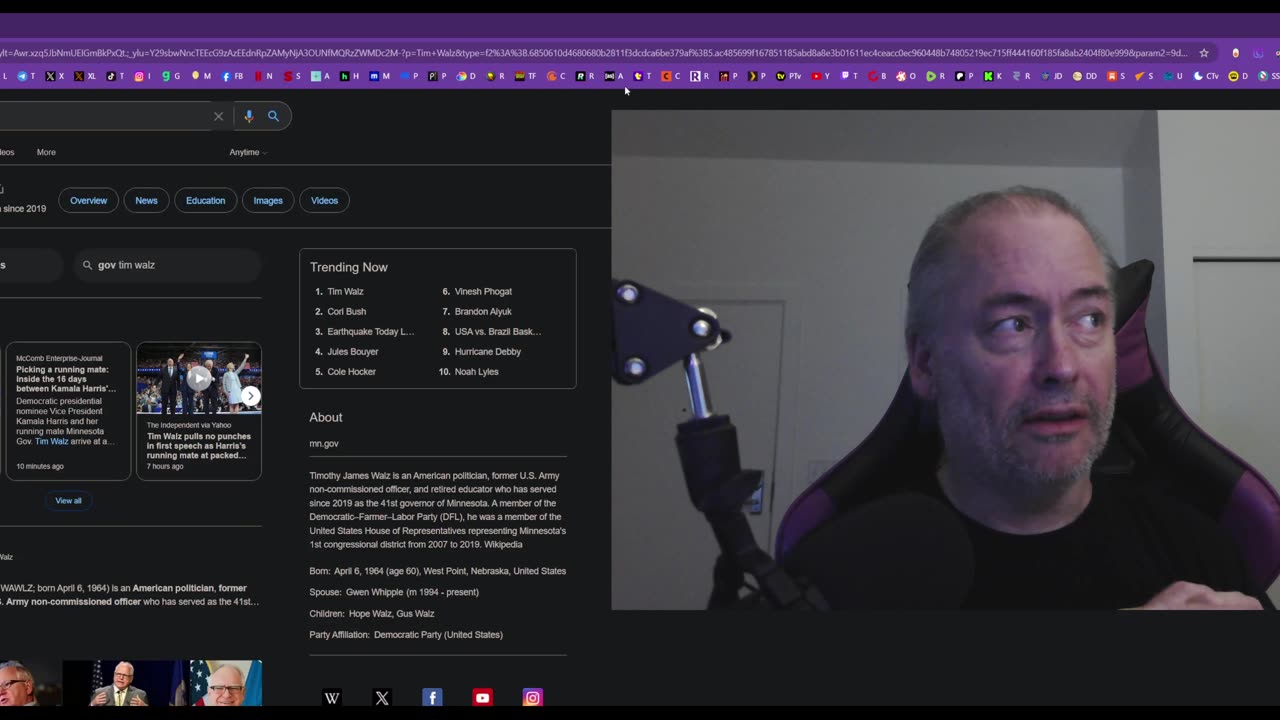Image resolution: width=1280 pixels, height=720 pixels.
Task: Switch to the Videos tab
Action: 324,200
